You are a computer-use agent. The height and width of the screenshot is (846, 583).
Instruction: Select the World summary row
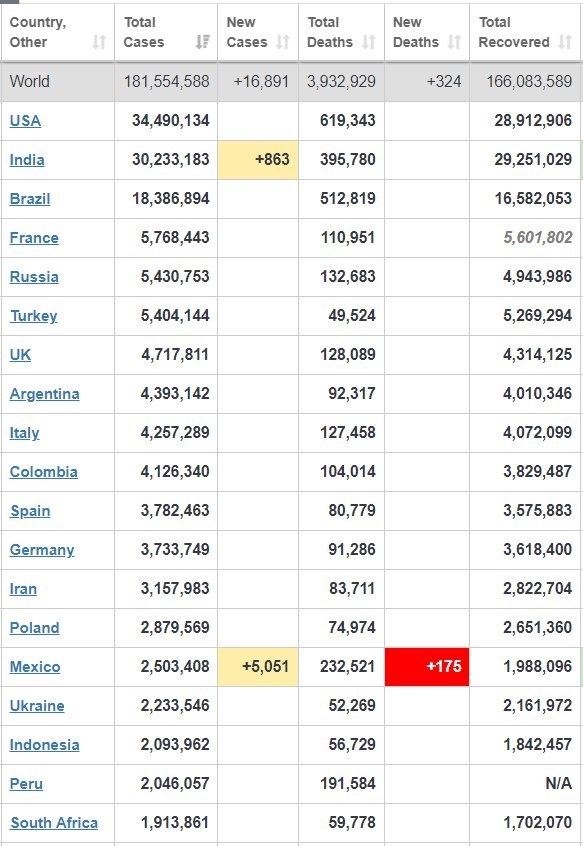pyautogui.click(x=291, y=81)
